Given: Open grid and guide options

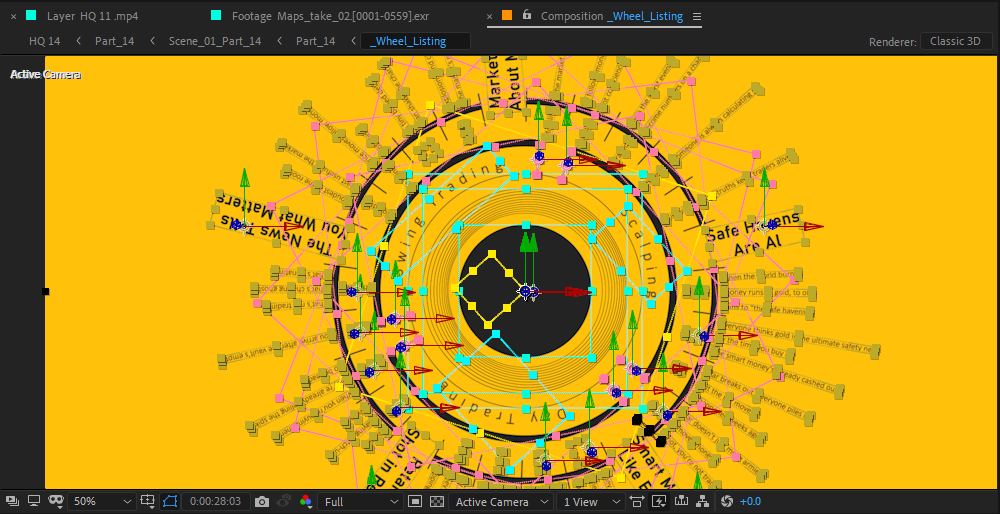Looking at the screenshot, I should tap(147, 501).
